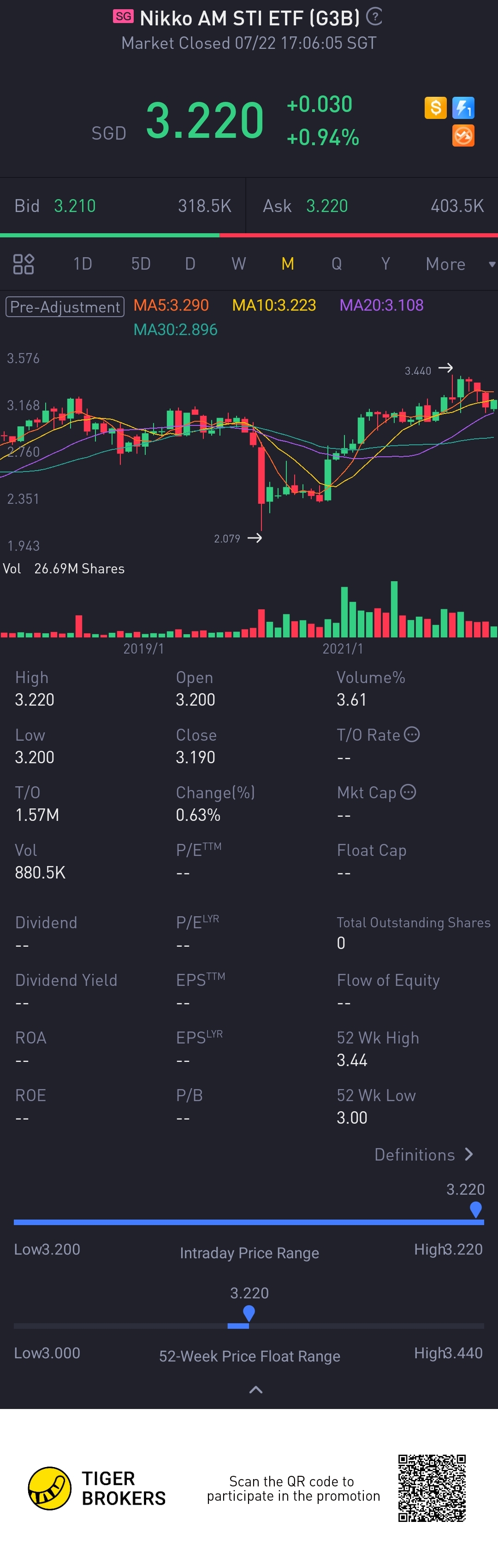Open the chart layout grid icon

tap(24, 264)
